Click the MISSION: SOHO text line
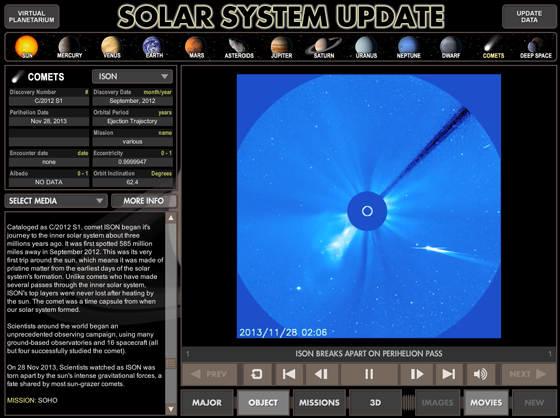The height and width of the screenshot is (418, 560). click(x=32, y=400)
